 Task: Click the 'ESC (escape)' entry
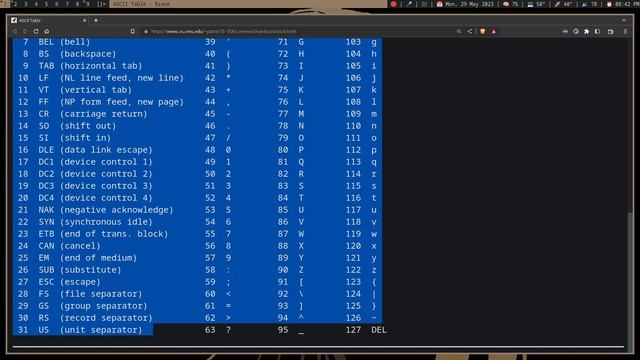(x=69, y=282)
